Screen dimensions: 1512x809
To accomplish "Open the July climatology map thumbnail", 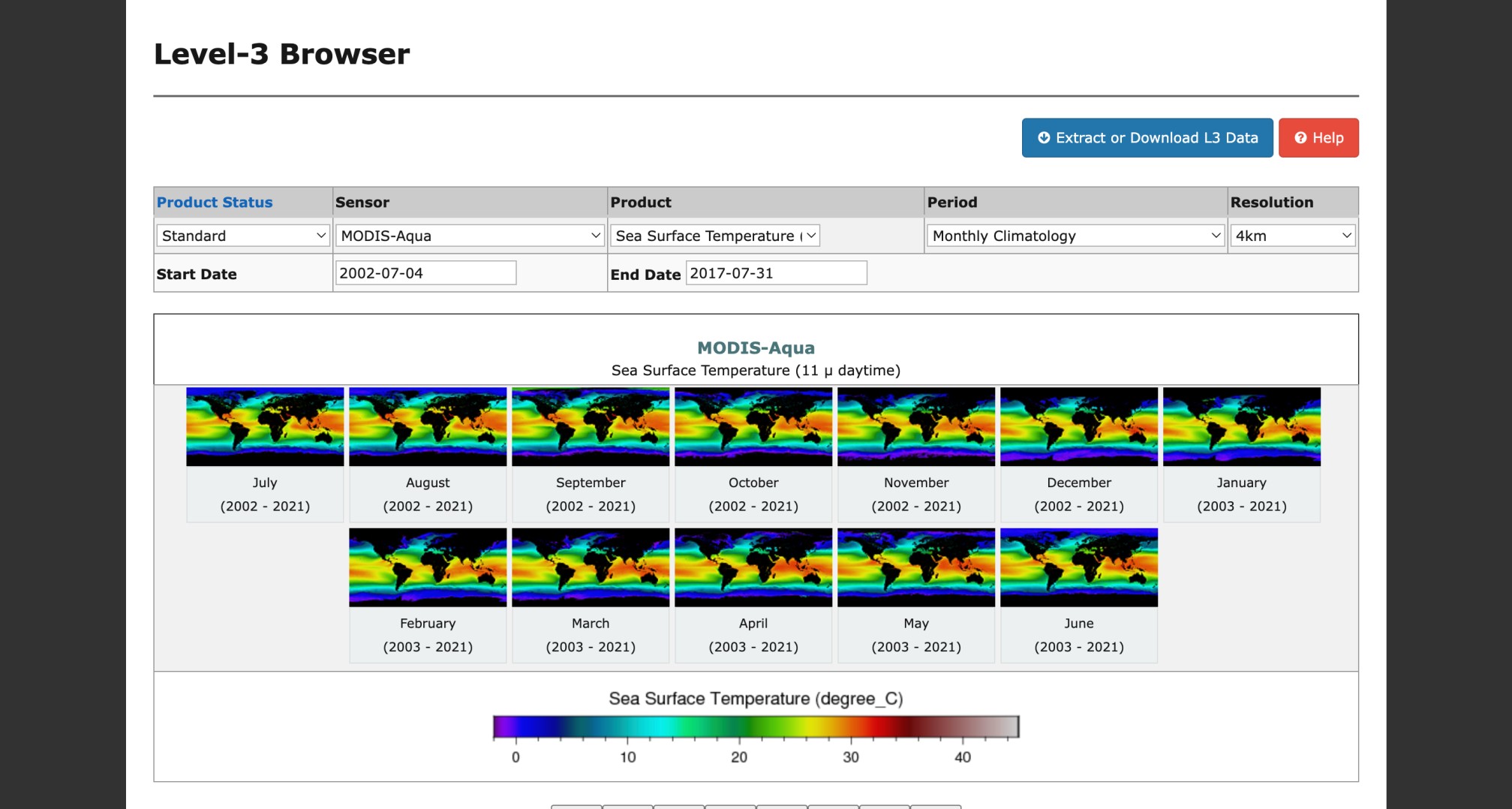I will pos(265,426).
